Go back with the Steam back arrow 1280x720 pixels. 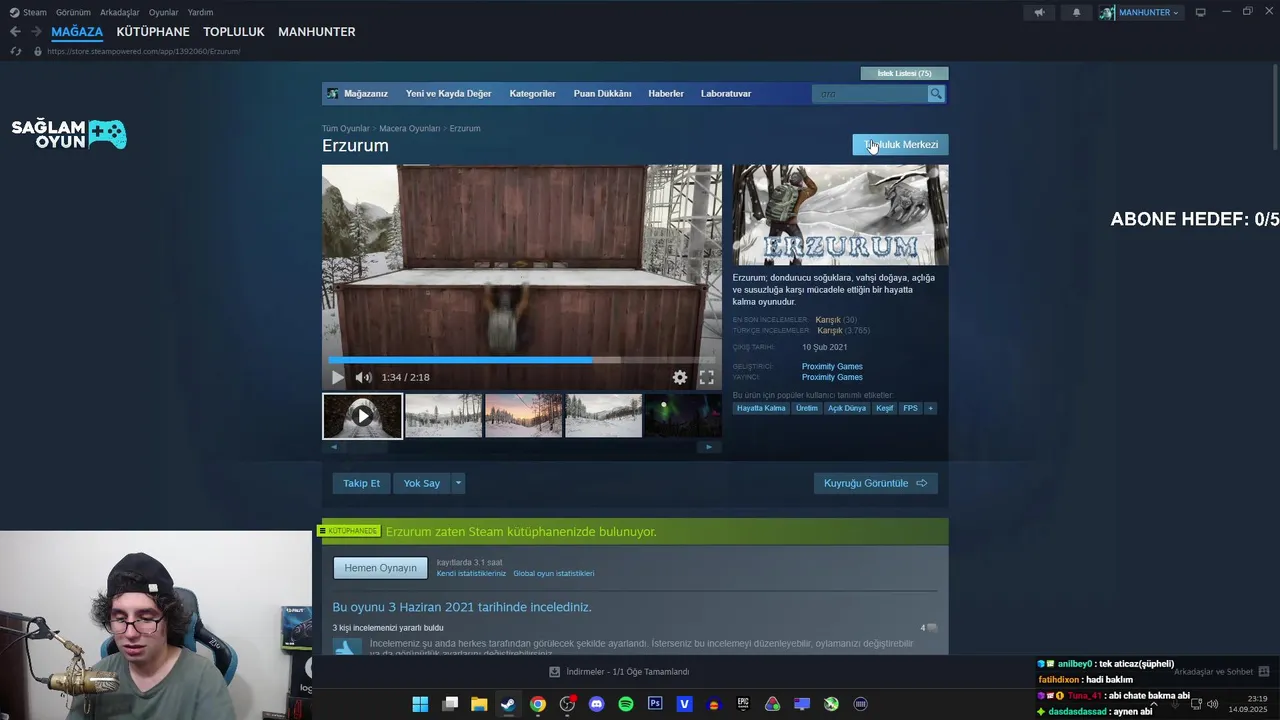coord(15,32)
